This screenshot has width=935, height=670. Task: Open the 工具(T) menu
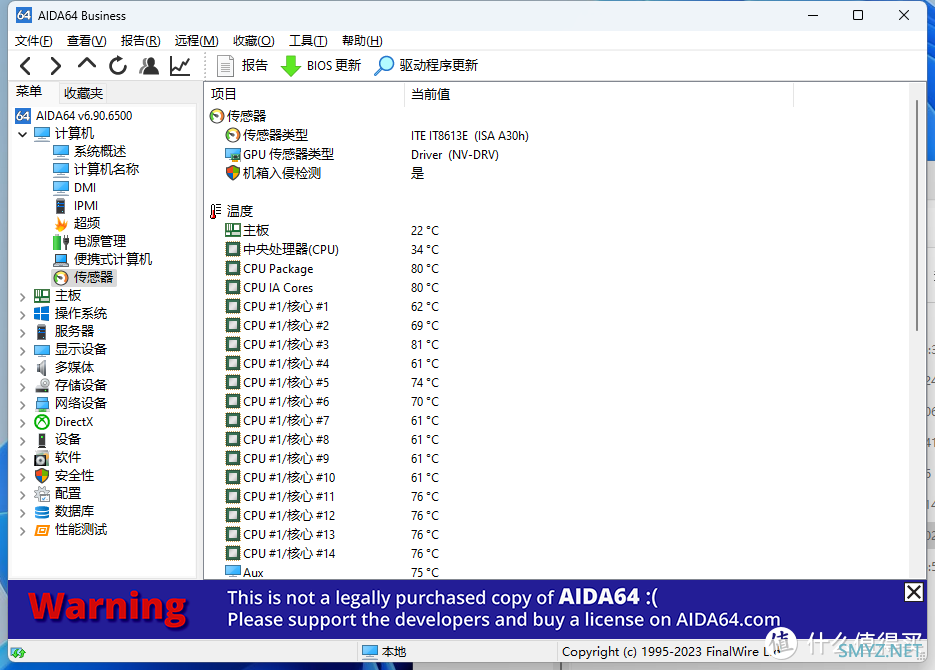[308, 41]
